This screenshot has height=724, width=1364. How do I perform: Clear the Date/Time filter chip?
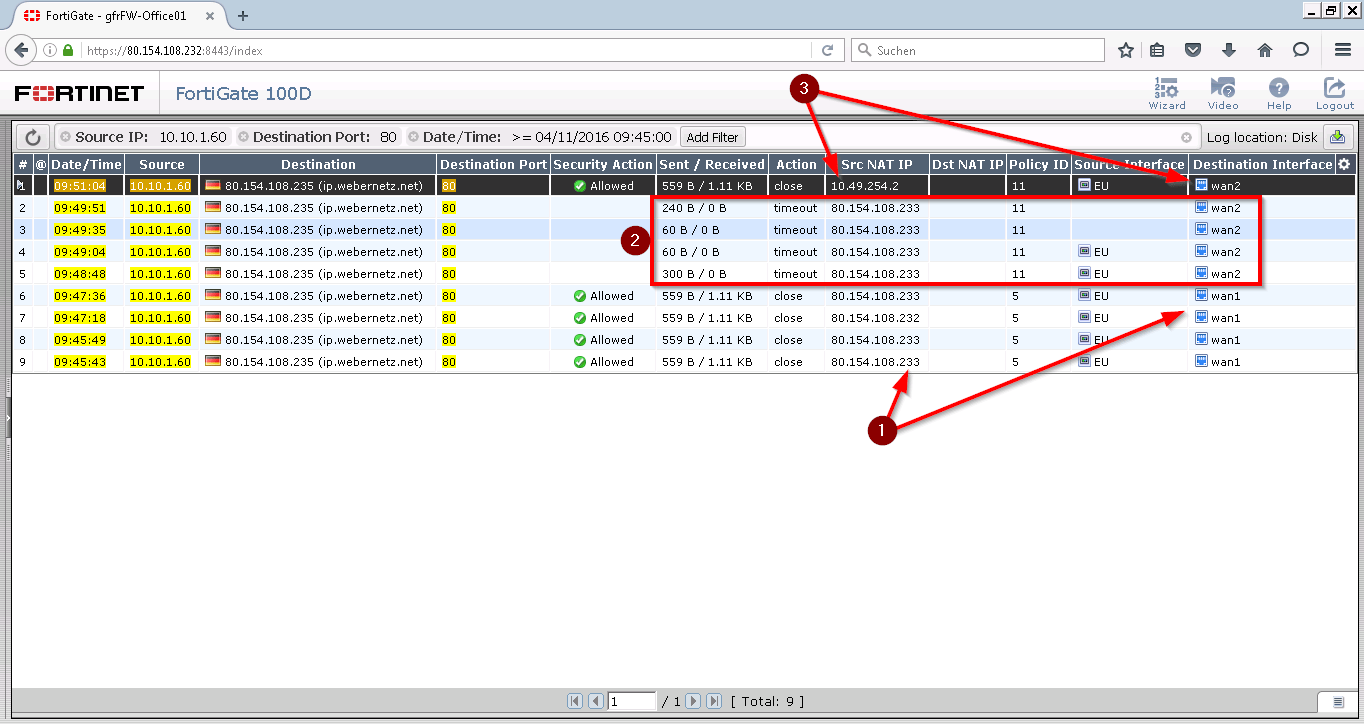tap(413, 137)
